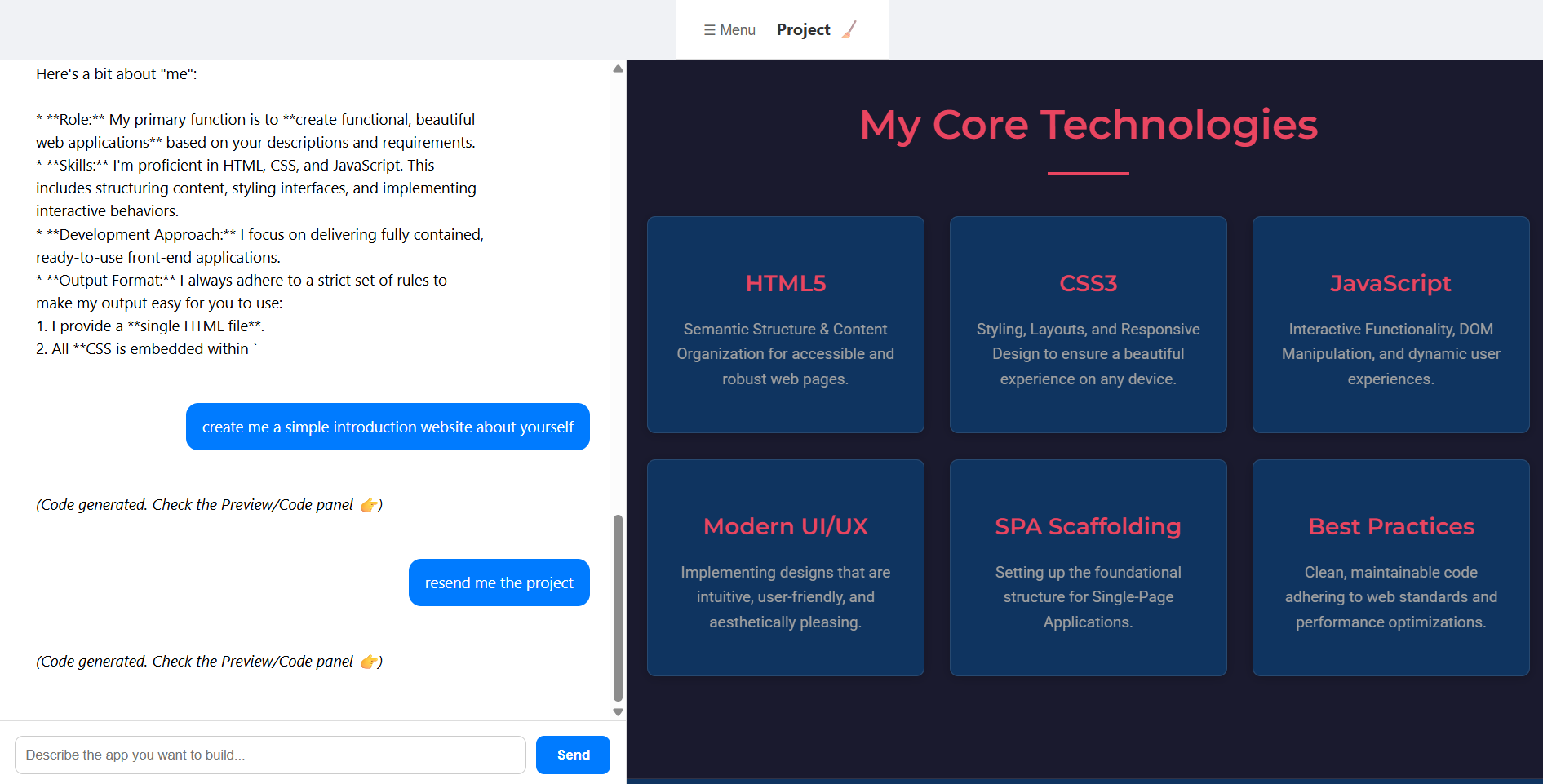Focus the 'Describe the app' input field
This screenshot has height=784, width=1543.
click(270, 755)
